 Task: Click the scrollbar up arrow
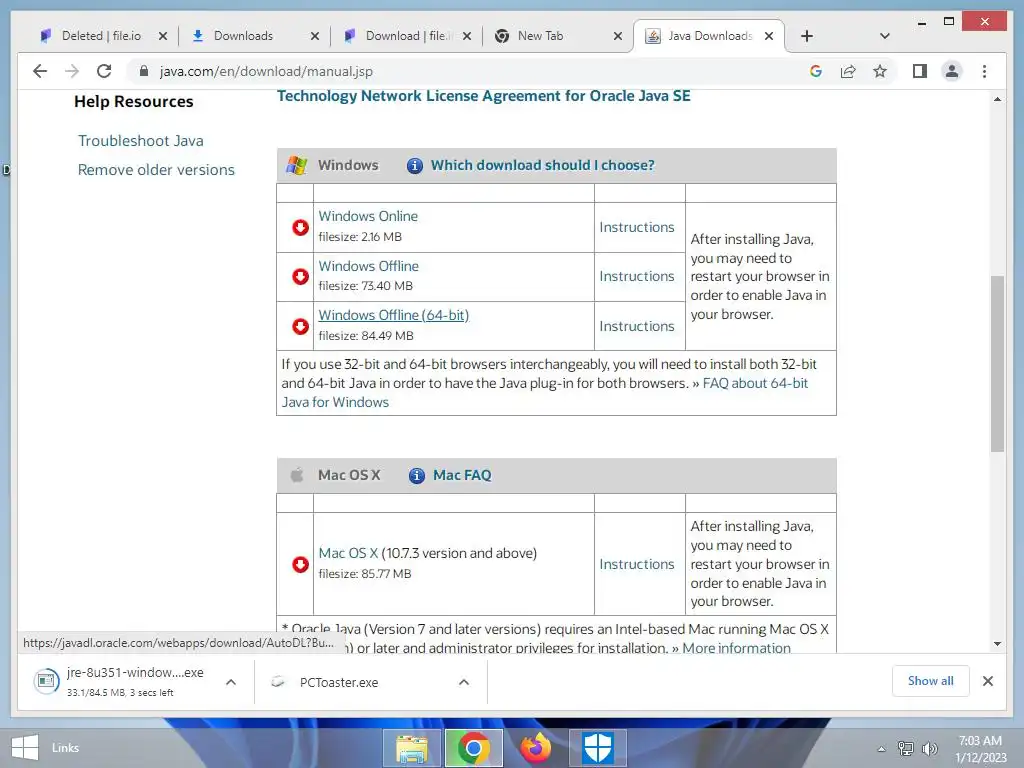pyautogui.click(x=997, y=99)
